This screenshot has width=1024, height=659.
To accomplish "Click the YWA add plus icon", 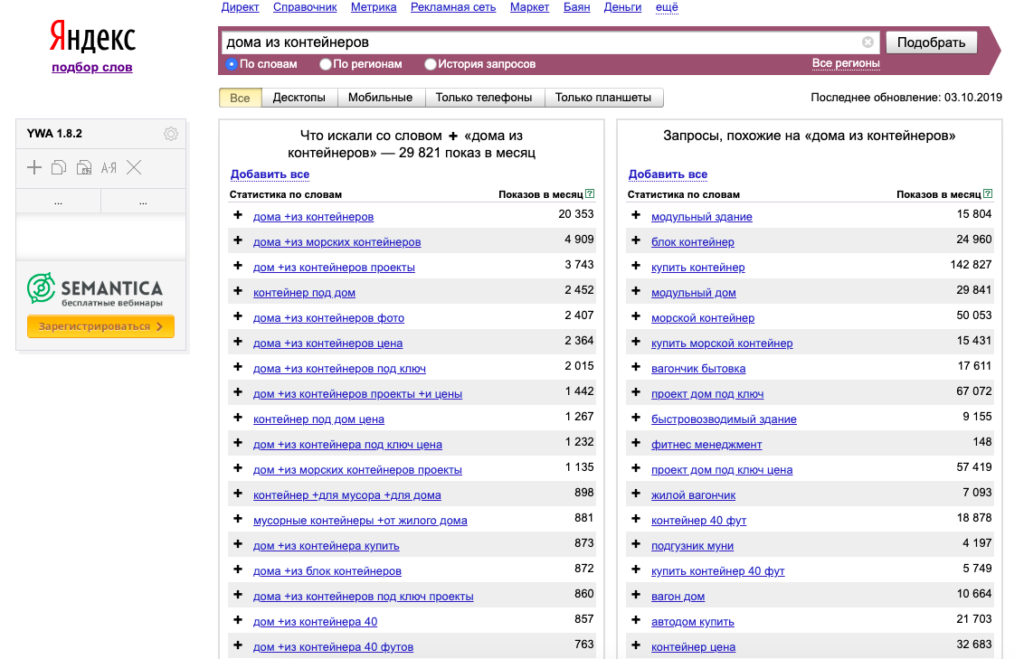I will pyautogui.click(x=34, y=168).
